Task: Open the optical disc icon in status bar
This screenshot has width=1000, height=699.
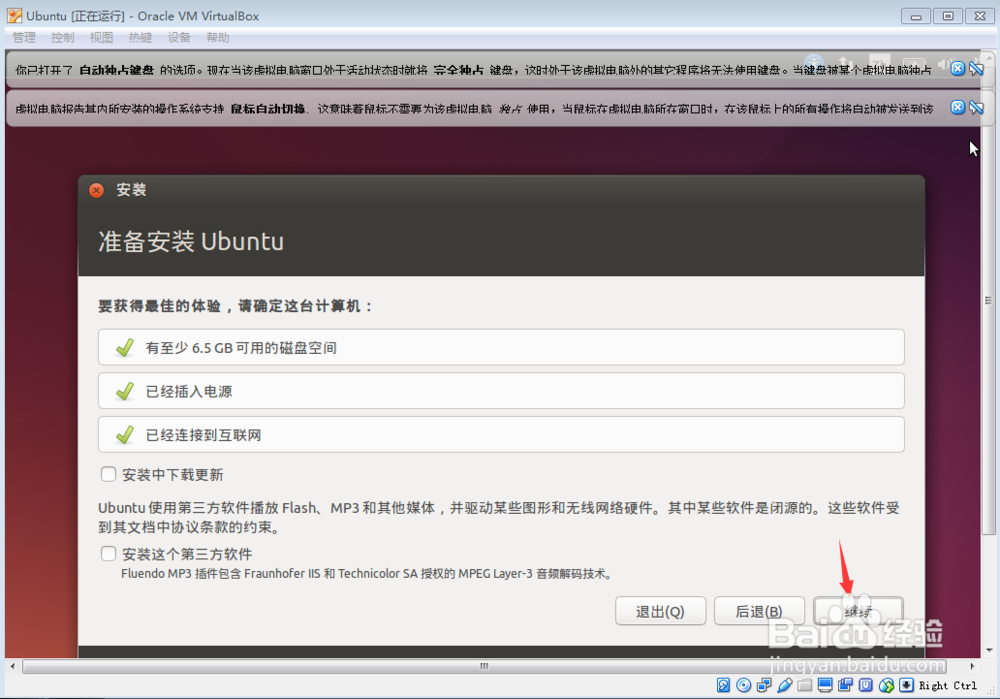Action: [x=743, y=685]
